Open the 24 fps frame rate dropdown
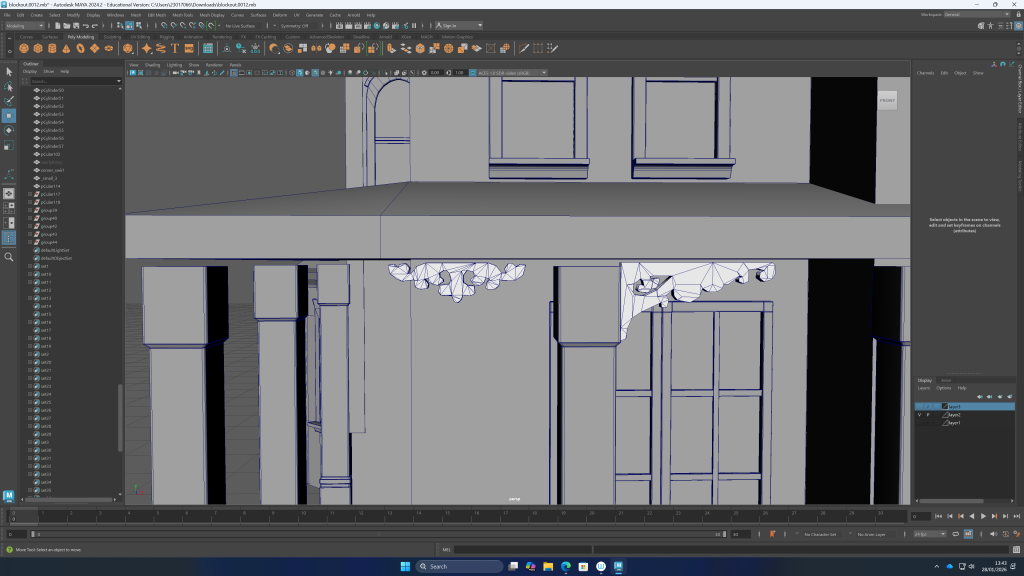The image size is (1024, 576). (932, 534)
